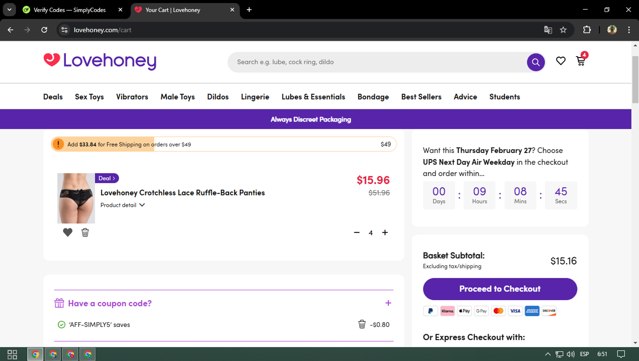Click the purple search magnifier button
The width and height of the screenshot is (639, 361).
click(x=535, y=62)
